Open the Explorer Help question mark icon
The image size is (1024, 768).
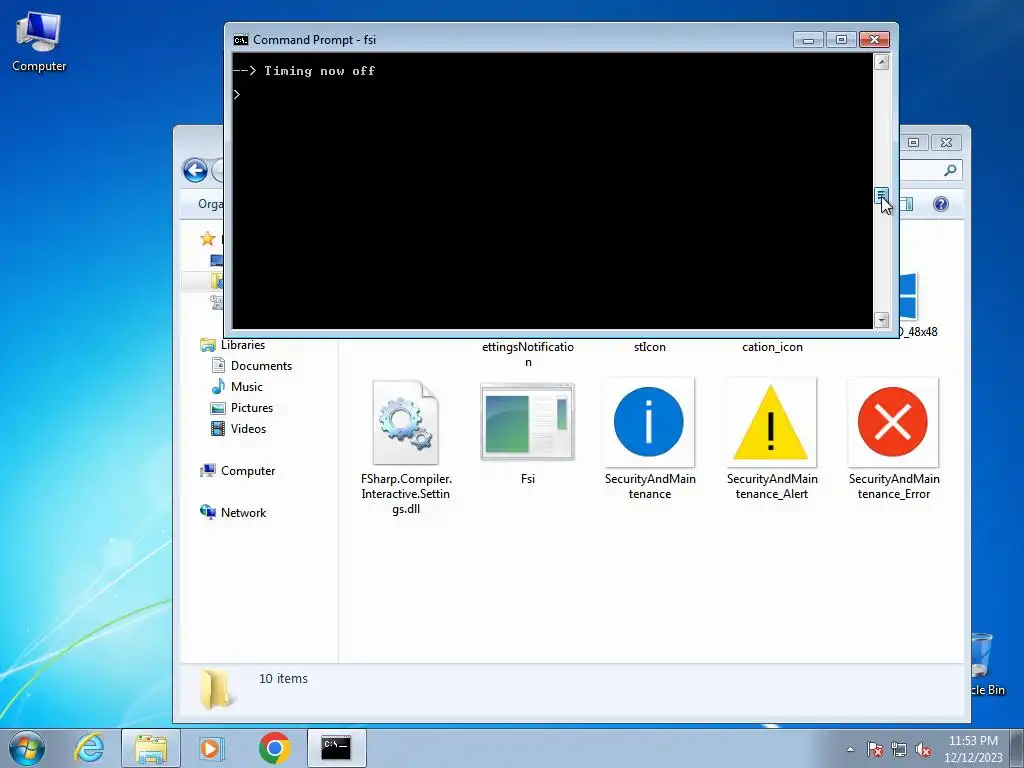(x=940, y=204)
